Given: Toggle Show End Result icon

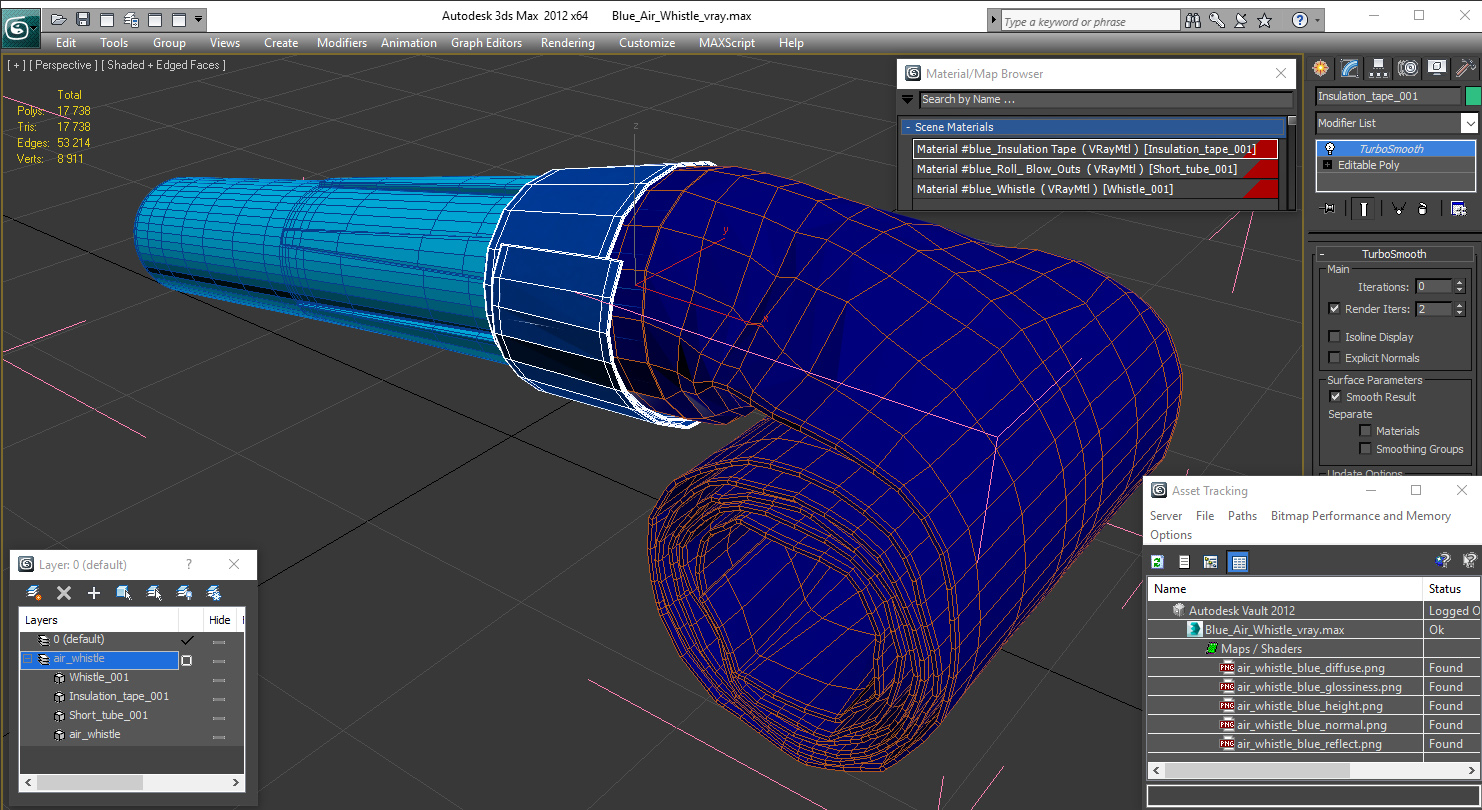Looking at the screenshot, I should (1363, 208).
